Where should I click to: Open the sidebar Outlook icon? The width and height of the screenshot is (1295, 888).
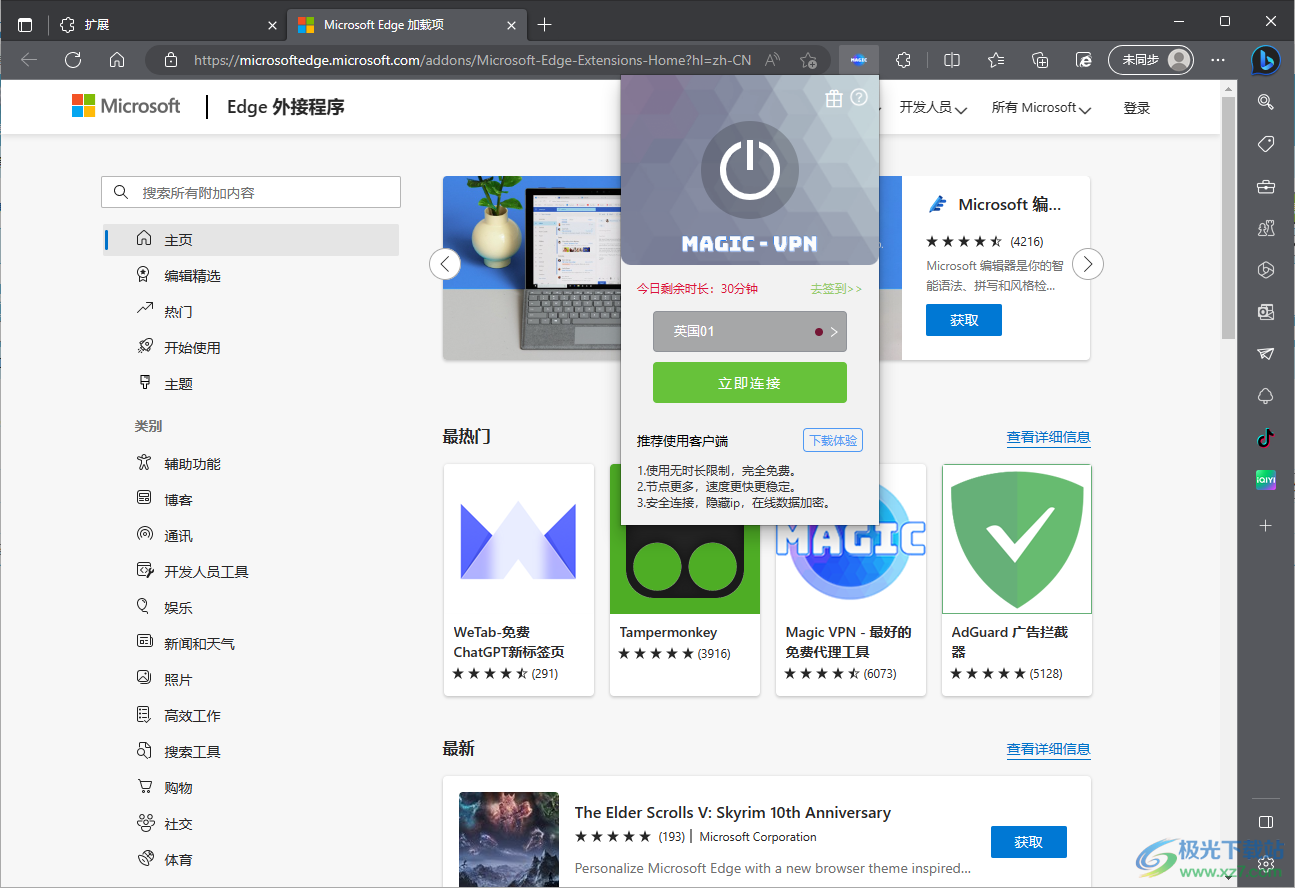1265,311
